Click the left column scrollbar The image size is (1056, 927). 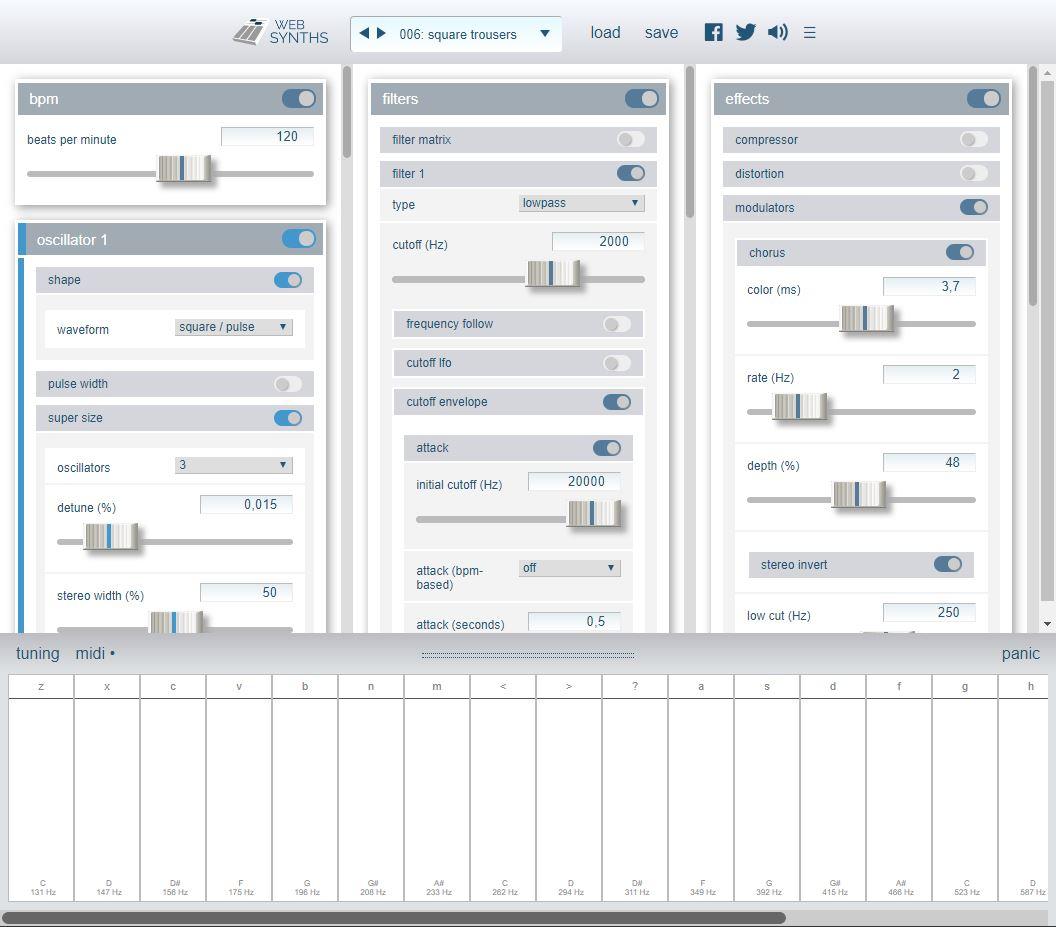(x=347, y=112)
